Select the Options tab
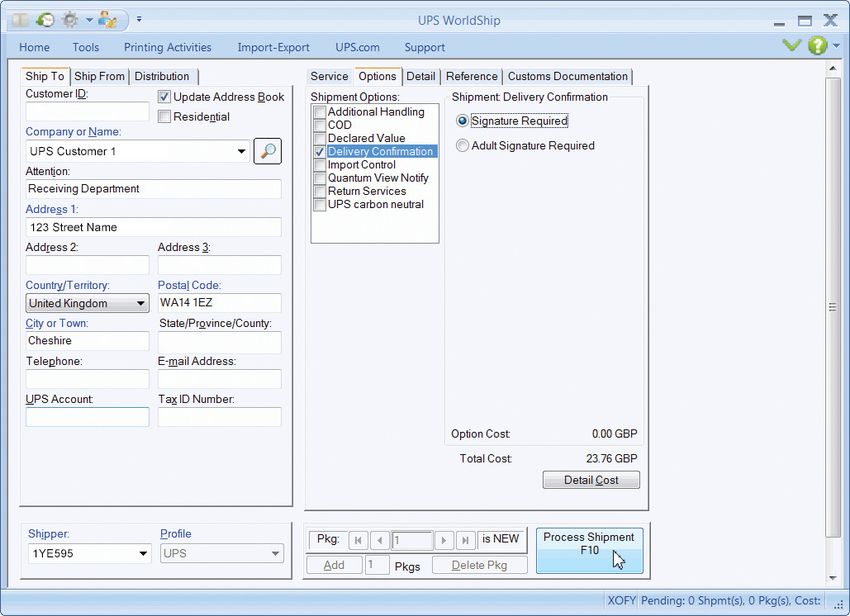This screenshot has height=616, width=850. (x=377, y=76)
